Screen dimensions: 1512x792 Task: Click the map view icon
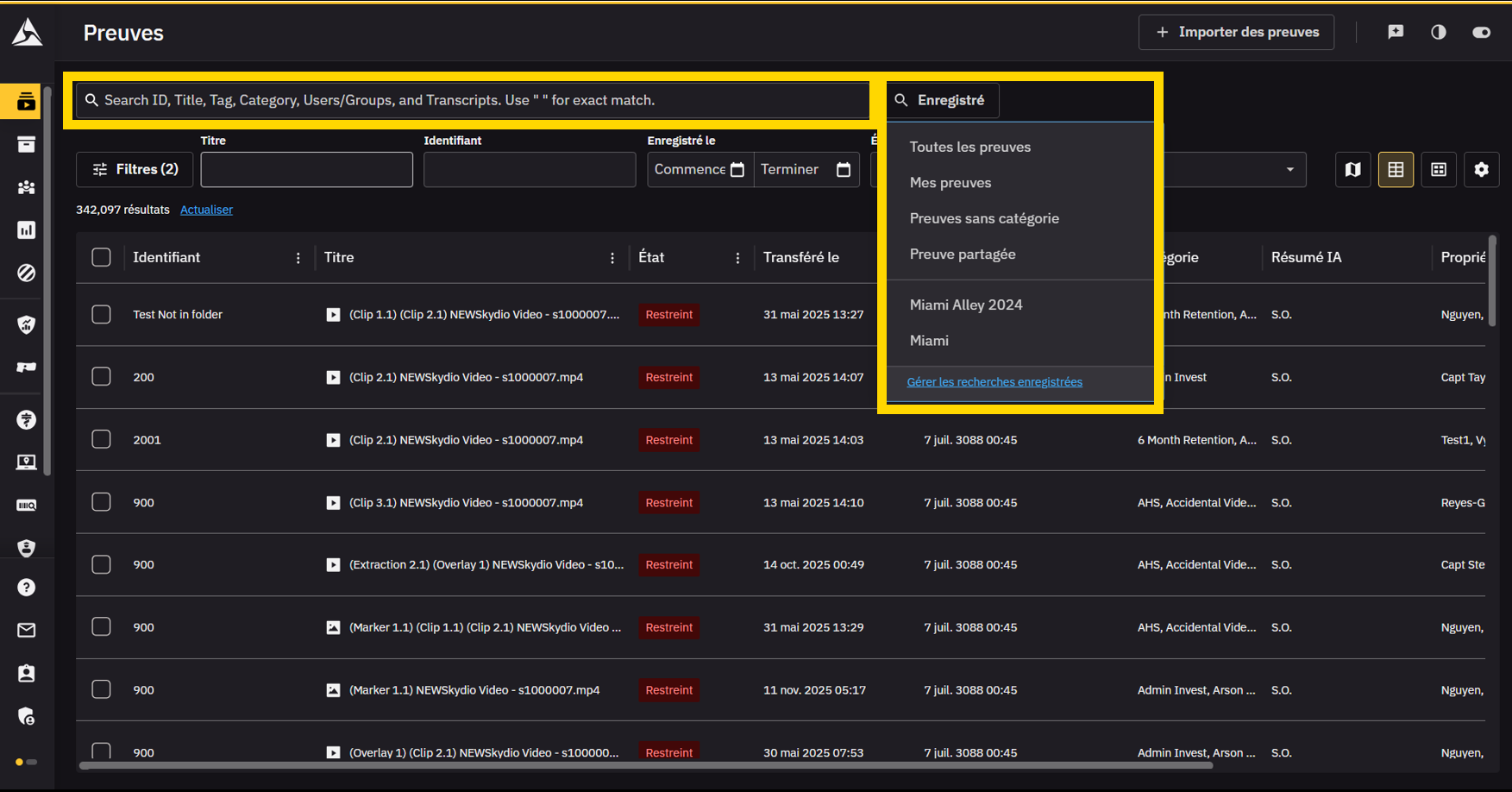pos(1352,170)
